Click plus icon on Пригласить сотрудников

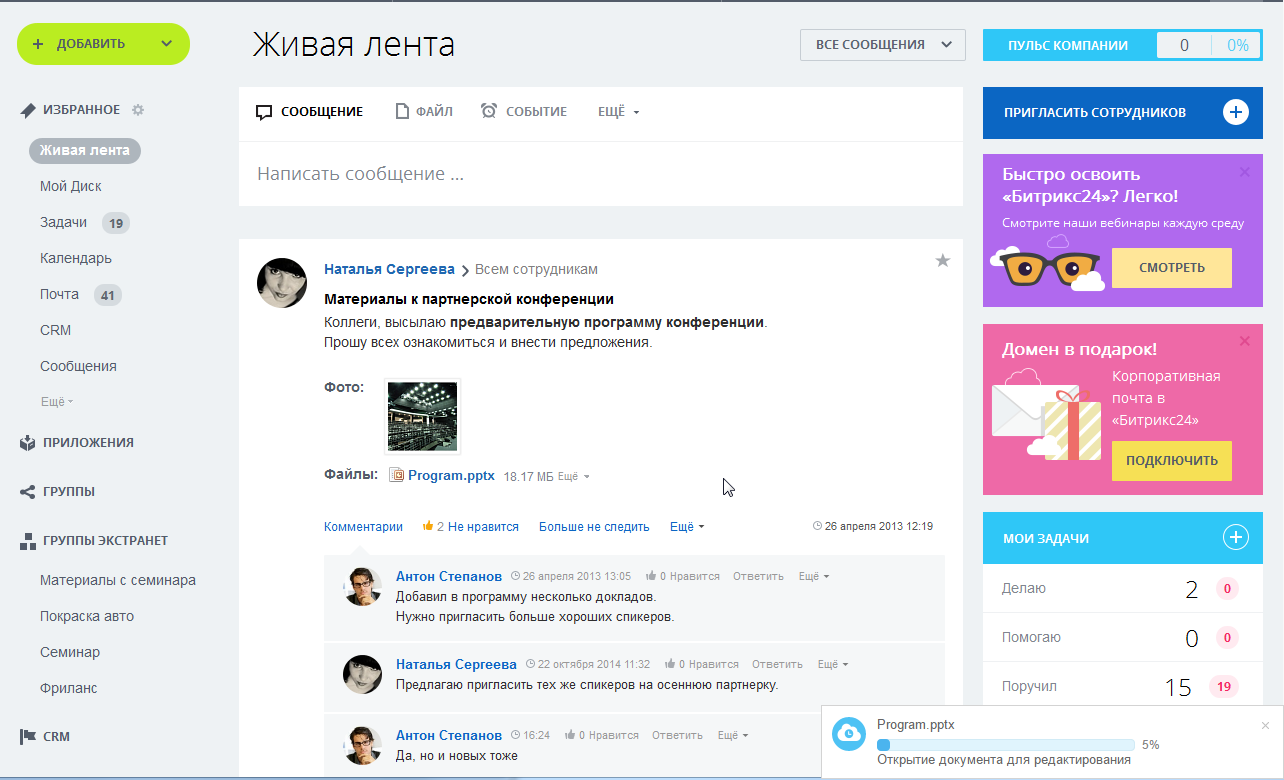pos(1235,112)
